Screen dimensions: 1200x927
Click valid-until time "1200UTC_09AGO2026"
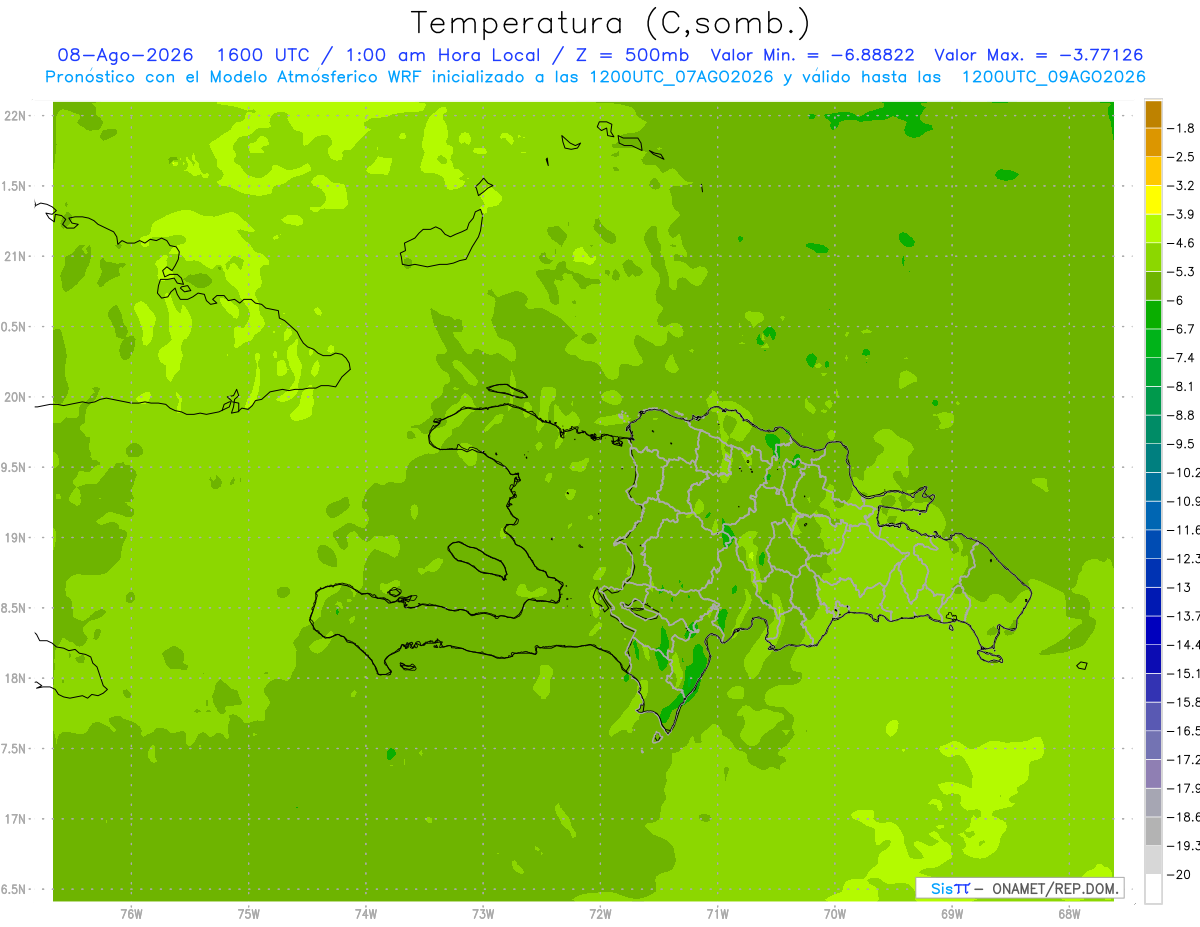1053,77
